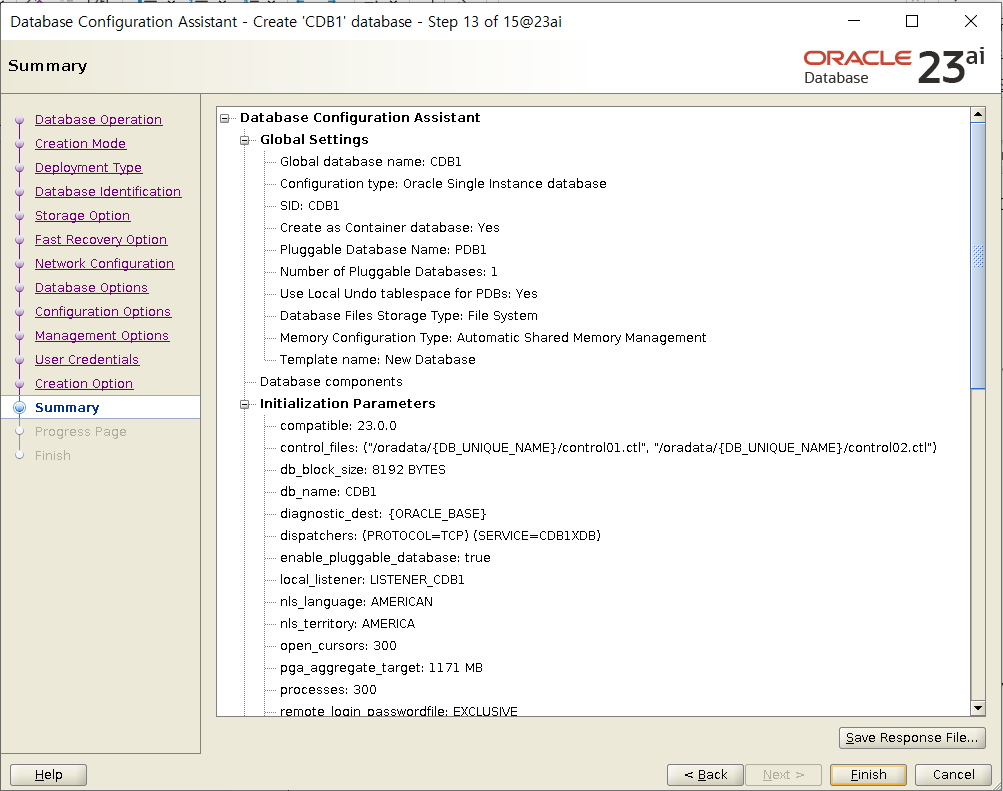This screenshot has width=1003, height=791.
Task: Open the Deployment Type step
Action: coord(88,168)
